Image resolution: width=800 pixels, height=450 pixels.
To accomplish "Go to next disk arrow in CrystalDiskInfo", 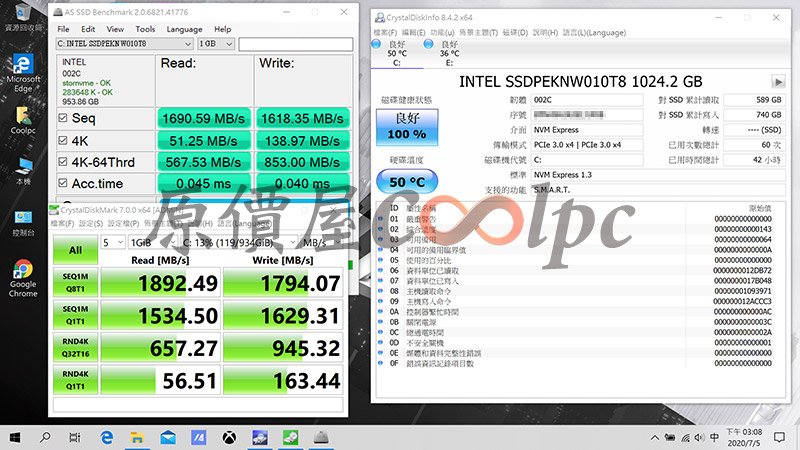I will 778,82.
